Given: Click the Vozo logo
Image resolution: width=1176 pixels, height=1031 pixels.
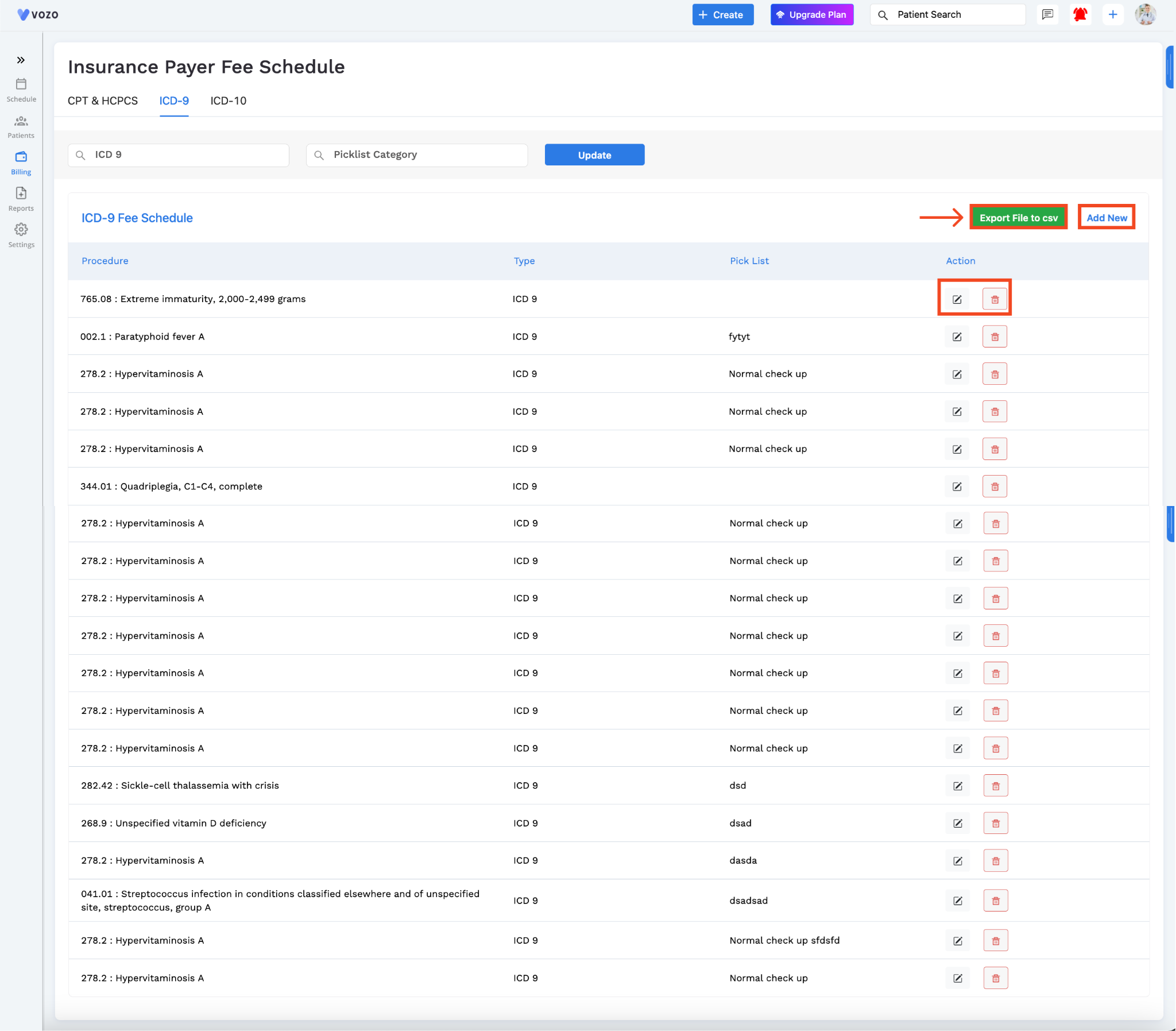Looking at the screenshot, I should click(x=38, y=14).
